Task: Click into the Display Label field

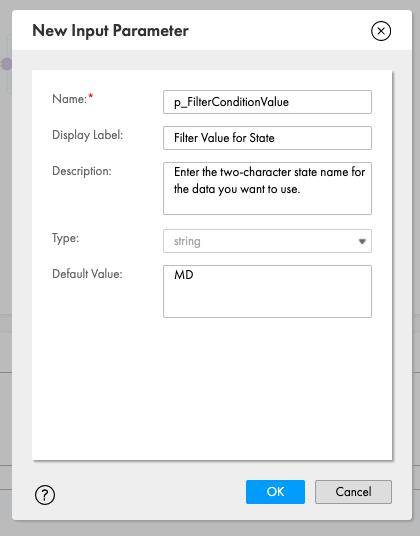Action: click(x=267, y=138)
